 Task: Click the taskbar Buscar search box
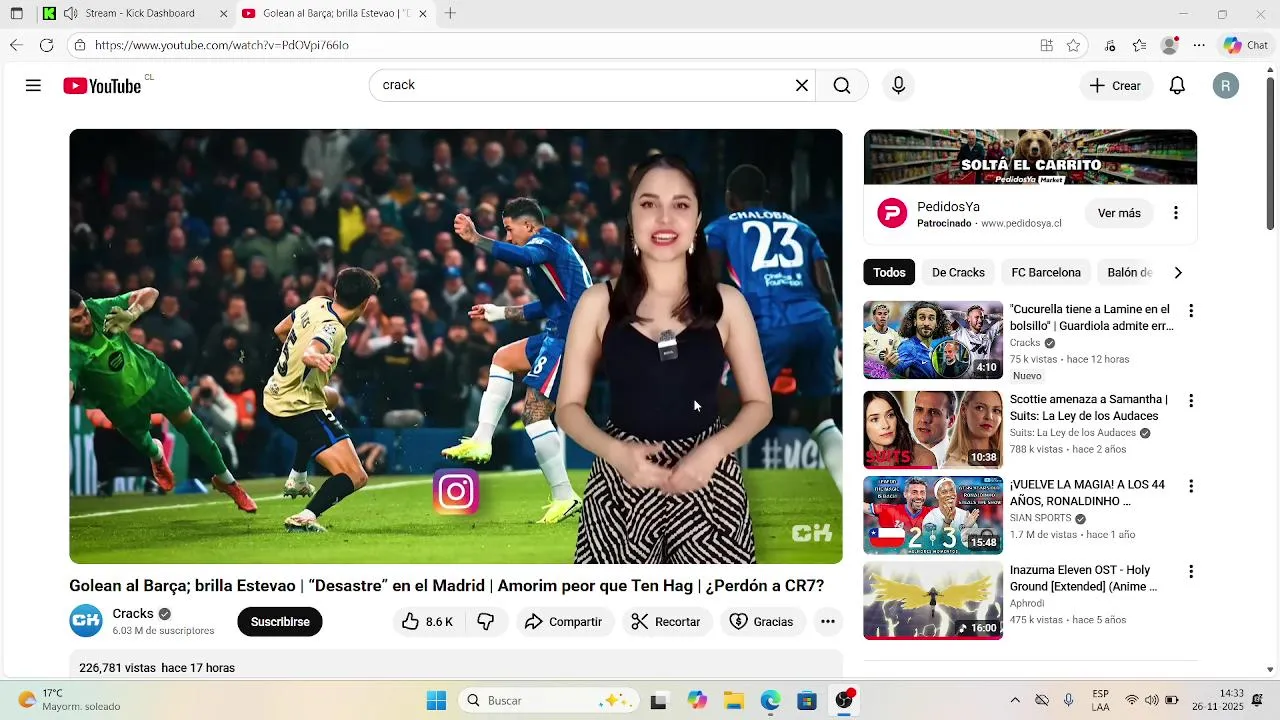coord(549,700)
